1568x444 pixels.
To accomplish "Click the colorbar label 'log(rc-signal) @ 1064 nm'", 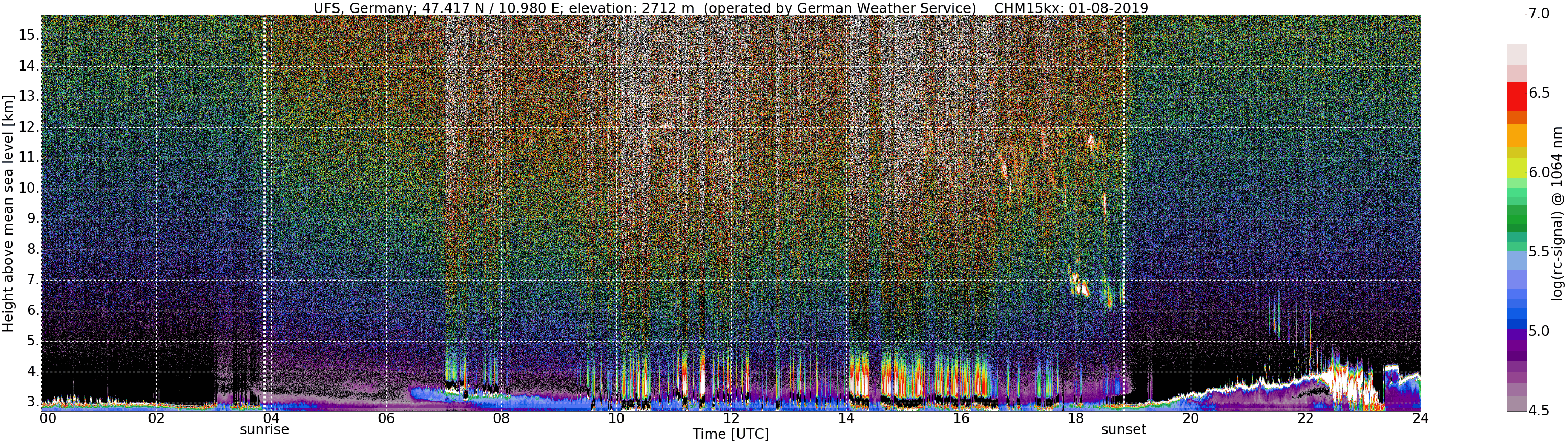I will click(1557, 214).
